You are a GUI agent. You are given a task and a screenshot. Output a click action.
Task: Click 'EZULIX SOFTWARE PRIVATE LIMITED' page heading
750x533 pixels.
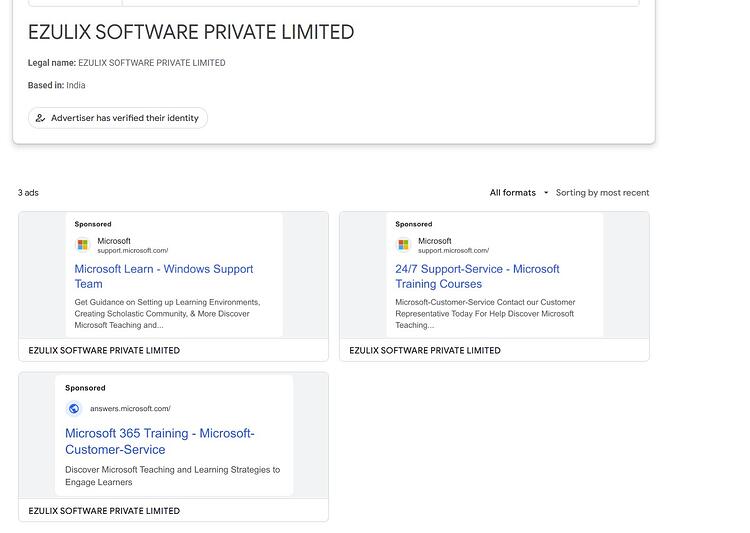click(191, 33)
